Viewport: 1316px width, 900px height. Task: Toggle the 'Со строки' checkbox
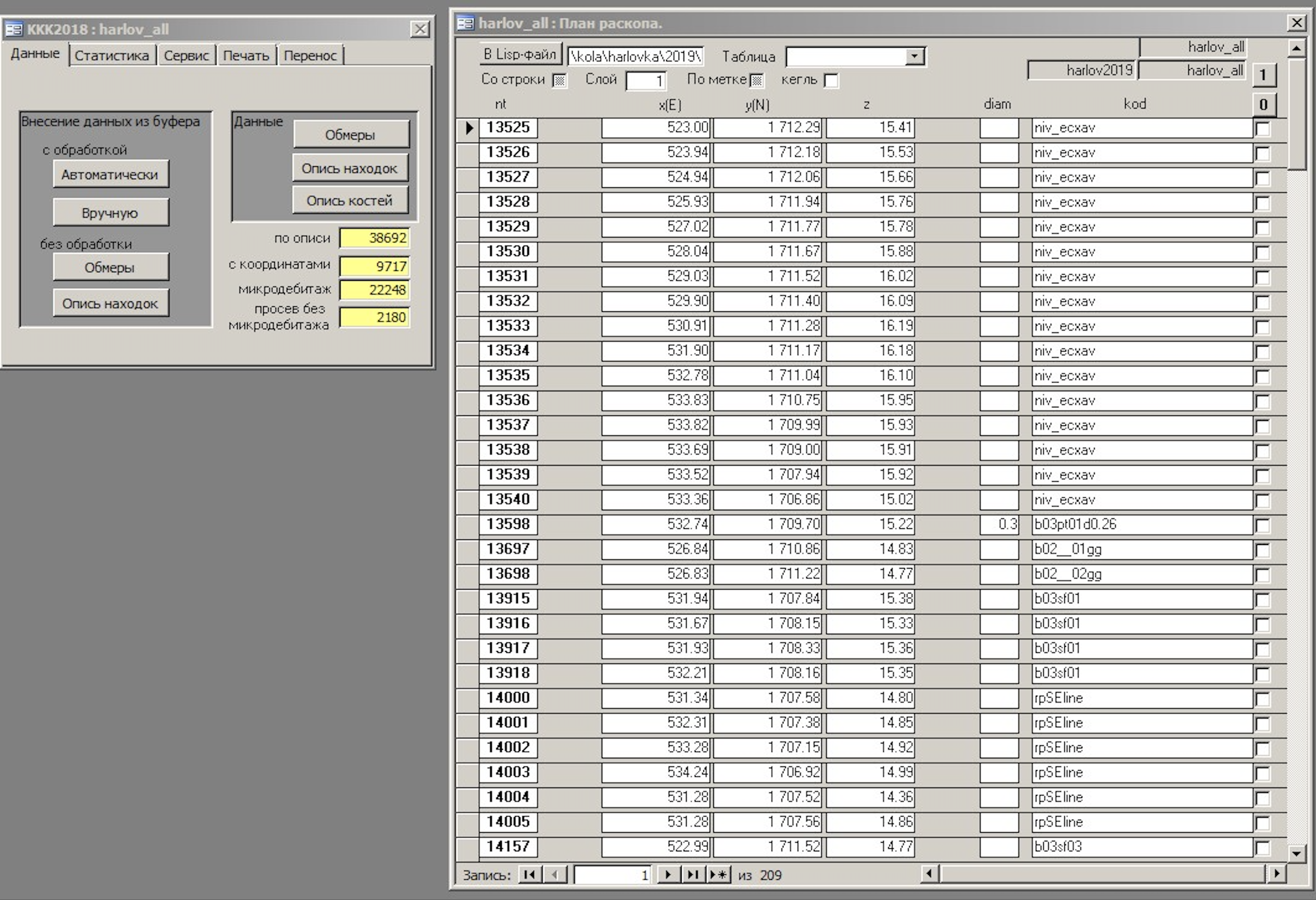point(559,80)
